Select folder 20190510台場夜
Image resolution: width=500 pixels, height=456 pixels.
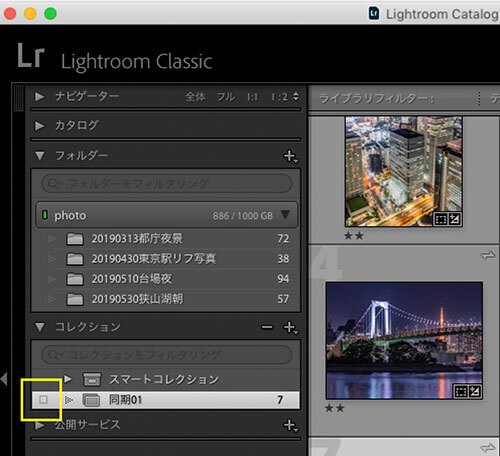click(x=167, y=279)
